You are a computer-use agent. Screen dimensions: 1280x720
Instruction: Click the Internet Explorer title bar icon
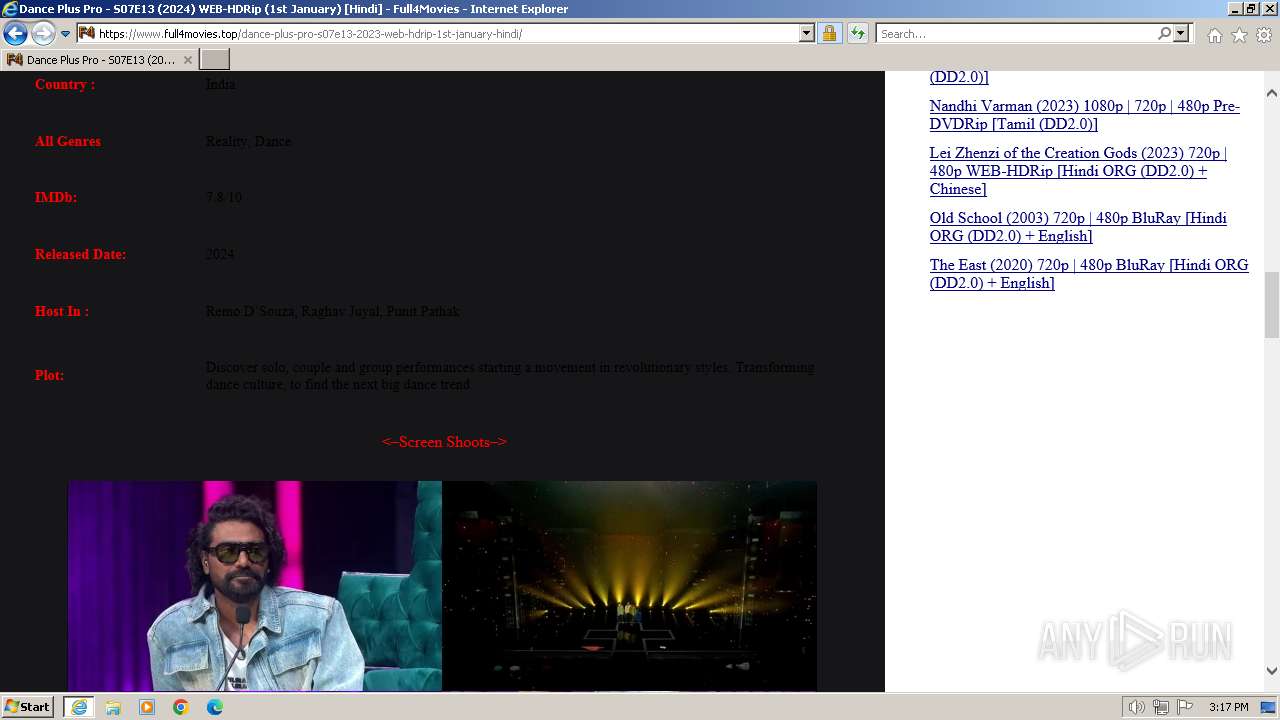[10, 9]
